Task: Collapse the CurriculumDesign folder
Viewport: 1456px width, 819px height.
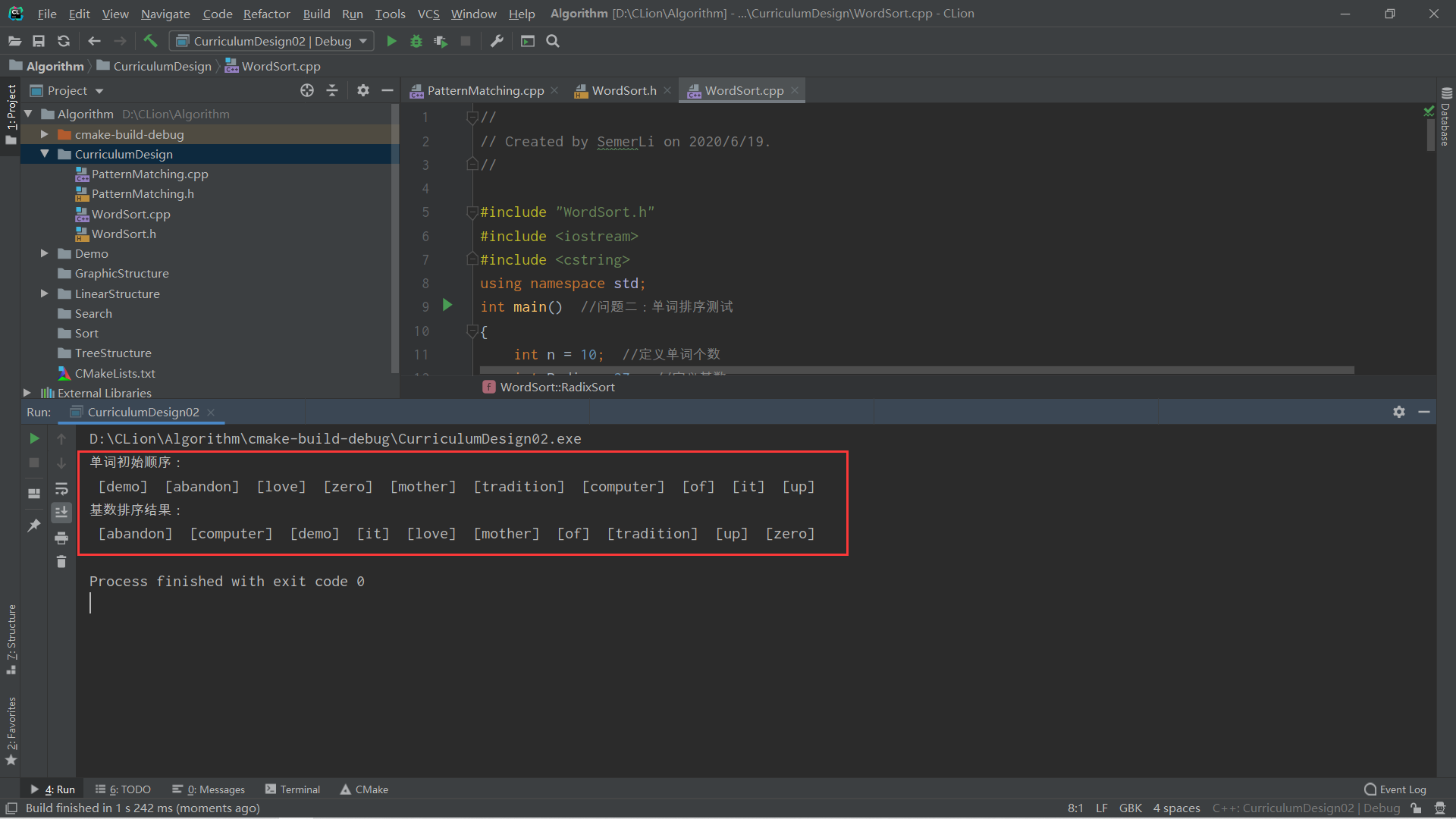Action: [44, 154]
